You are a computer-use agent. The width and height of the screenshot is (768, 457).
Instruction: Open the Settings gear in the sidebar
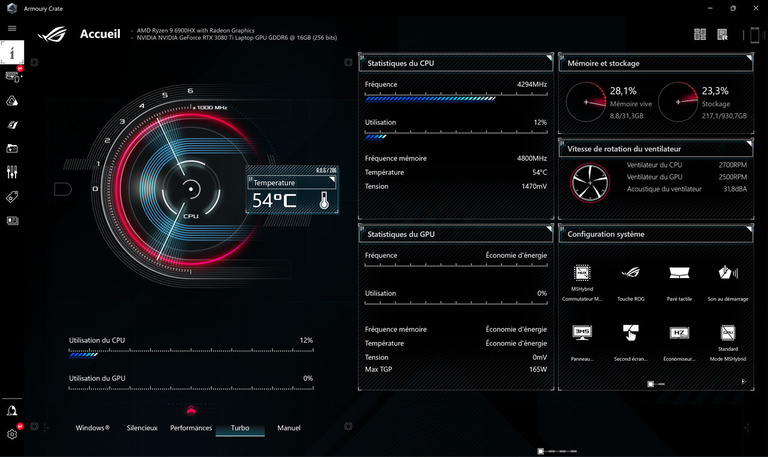pos(12,434)
